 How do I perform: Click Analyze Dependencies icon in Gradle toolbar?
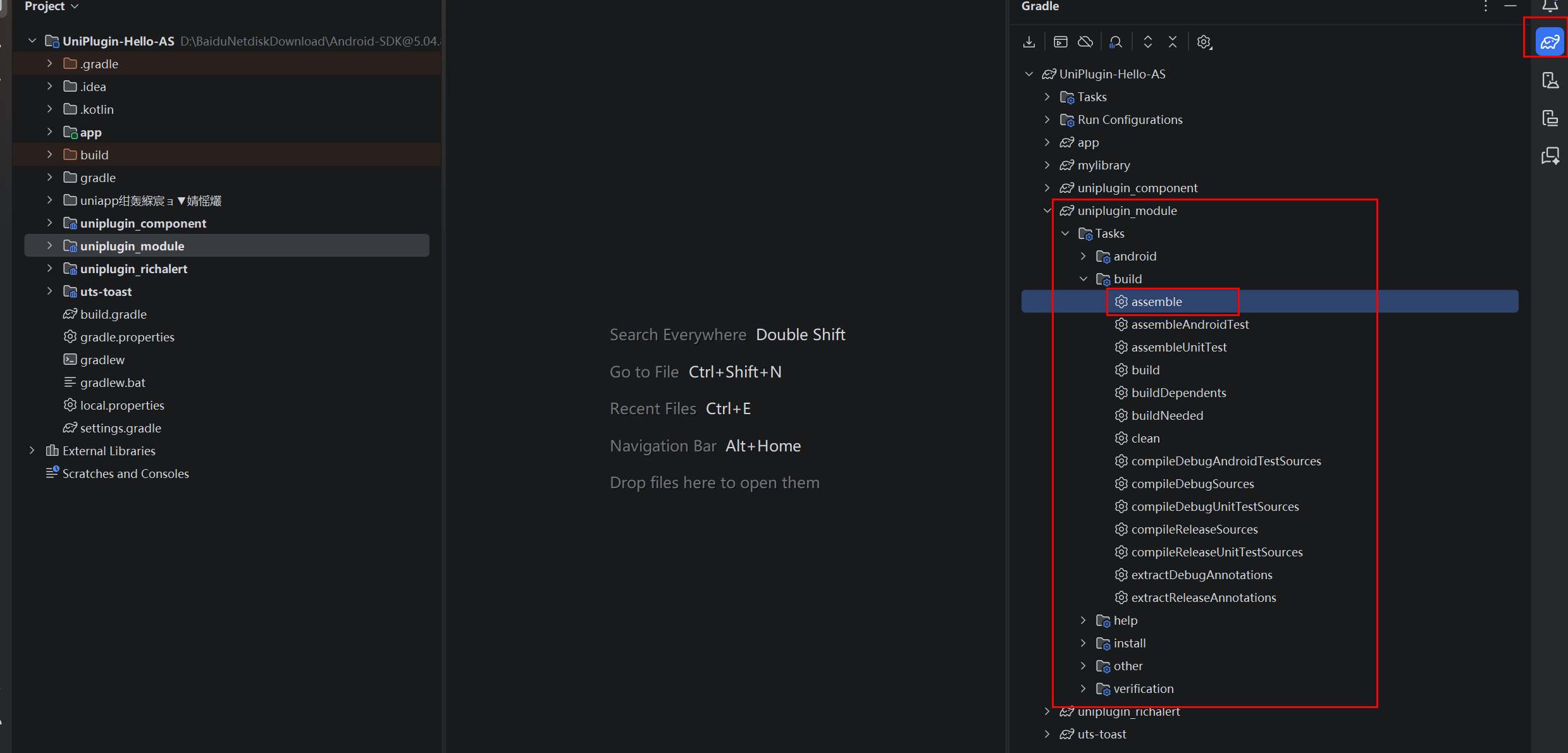pos(1116,42)
